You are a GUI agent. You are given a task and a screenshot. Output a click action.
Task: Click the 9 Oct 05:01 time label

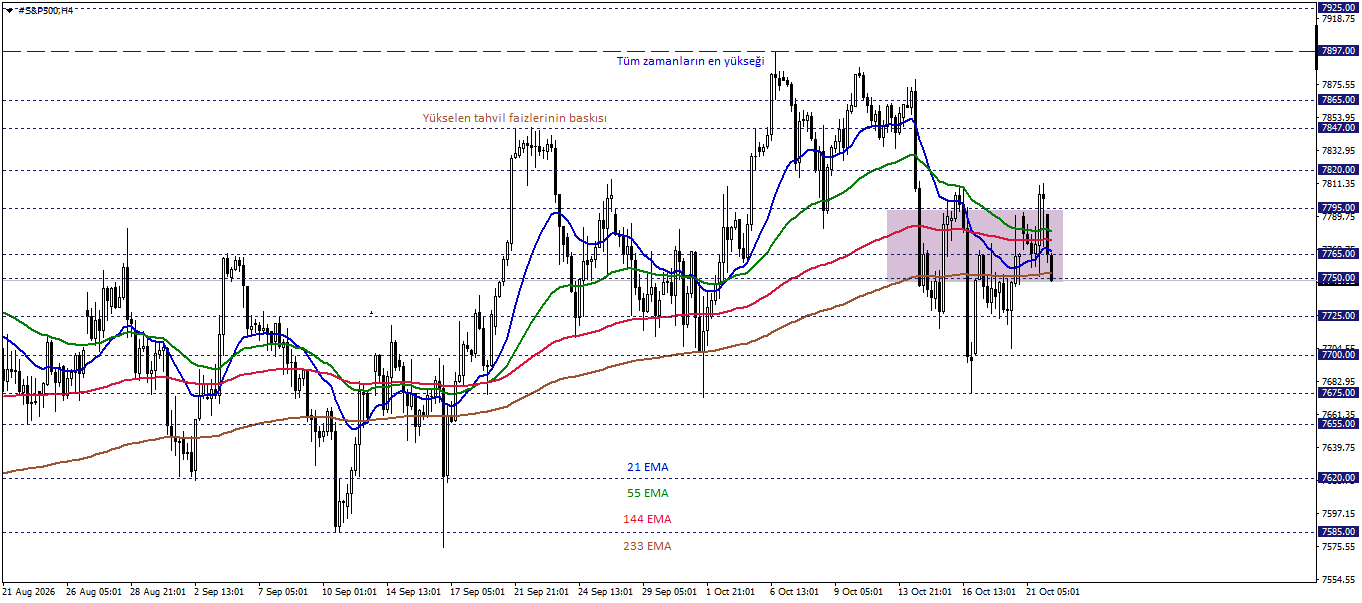(x=859, y=592)
